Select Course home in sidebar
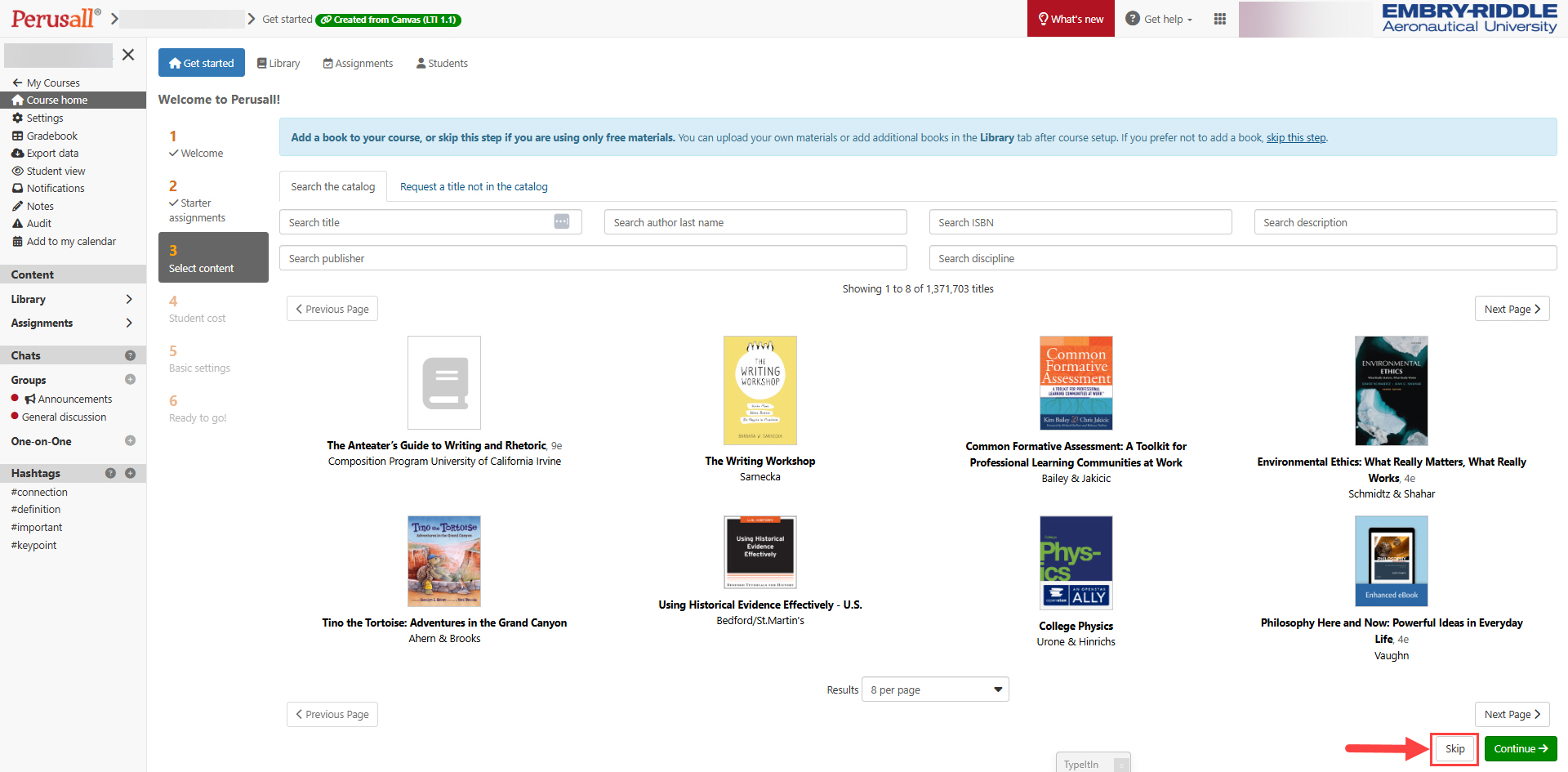 tap(73, 100)
